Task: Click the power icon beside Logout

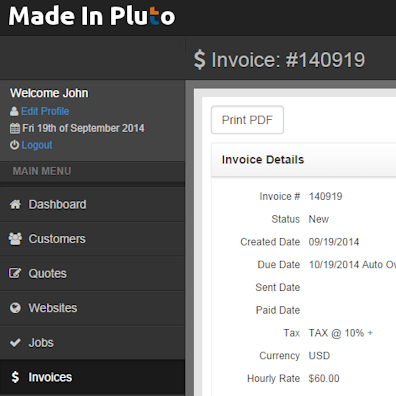Action: [x=14, y=145]
